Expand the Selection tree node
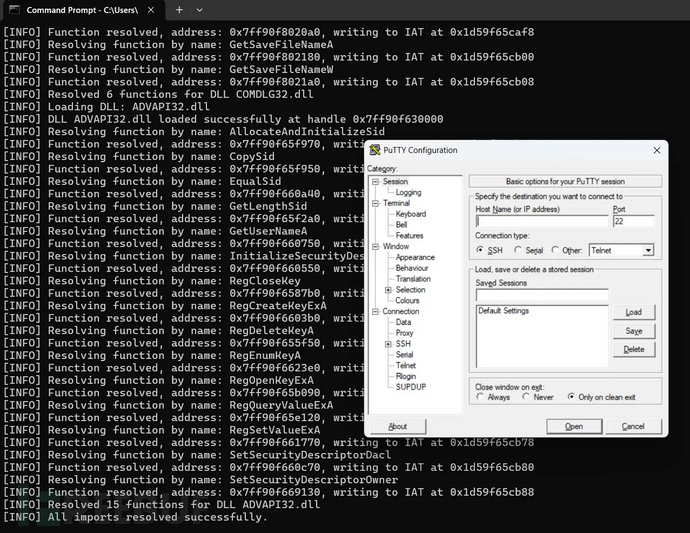 [x=388, y=290]
